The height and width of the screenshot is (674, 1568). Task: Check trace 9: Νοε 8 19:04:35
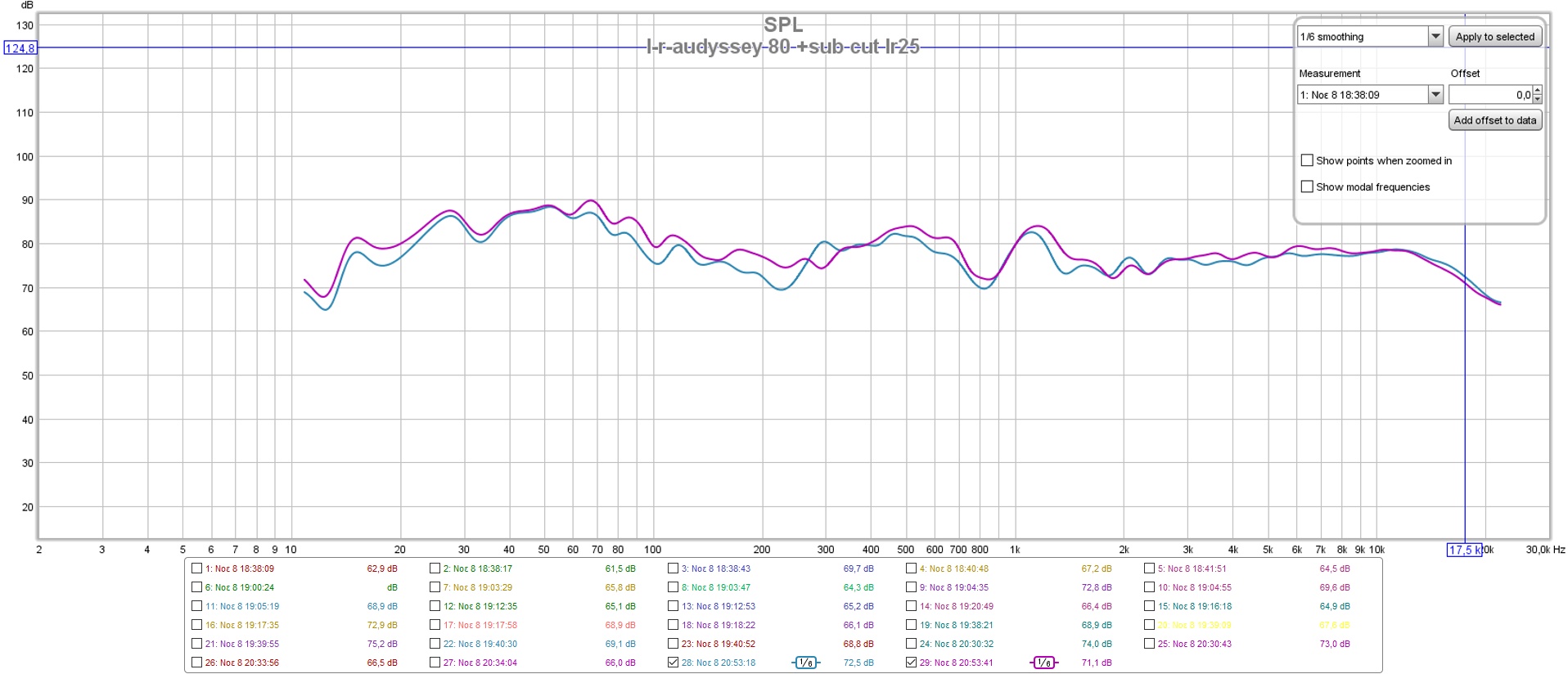[911, 587]
